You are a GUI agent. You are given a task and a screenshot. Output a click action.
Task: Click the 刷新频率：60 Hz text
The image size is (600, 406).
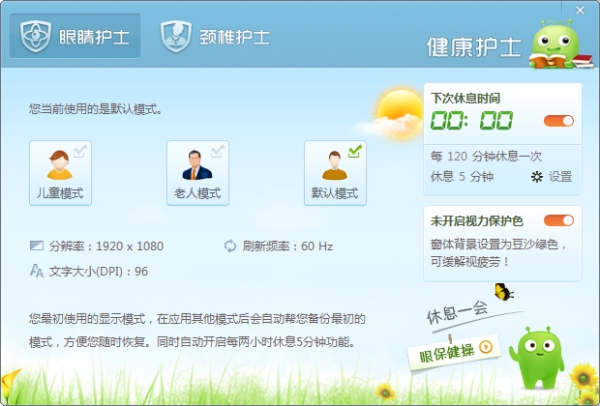[x=288, y=246]
